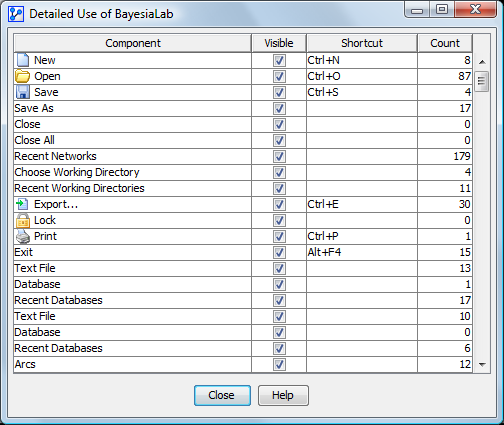Click the New document icon
The height and width of the screenshot is (425, 504).
(23, 60)
